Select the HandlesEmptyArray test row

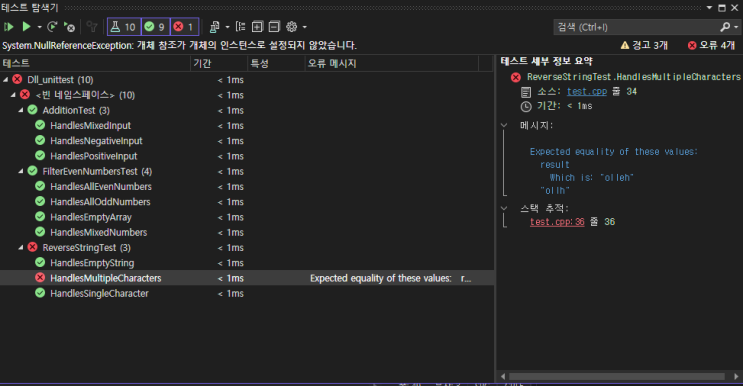click(x=247, y=217)
